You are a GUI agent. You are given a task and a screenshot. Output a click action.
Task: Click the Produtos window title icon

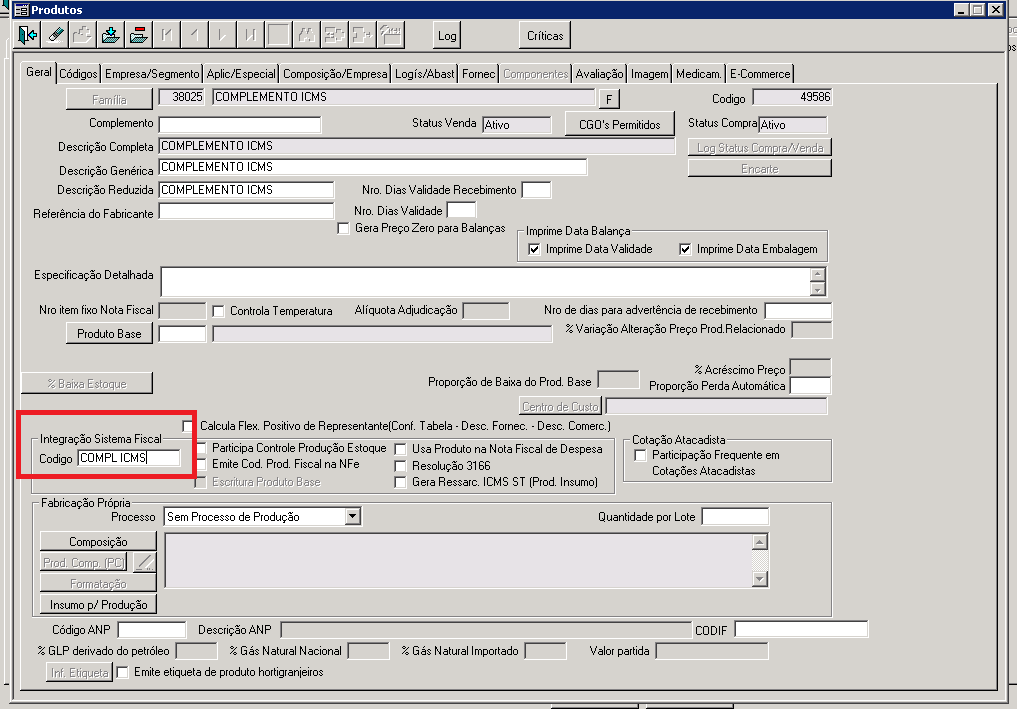[x=21, y=10]
